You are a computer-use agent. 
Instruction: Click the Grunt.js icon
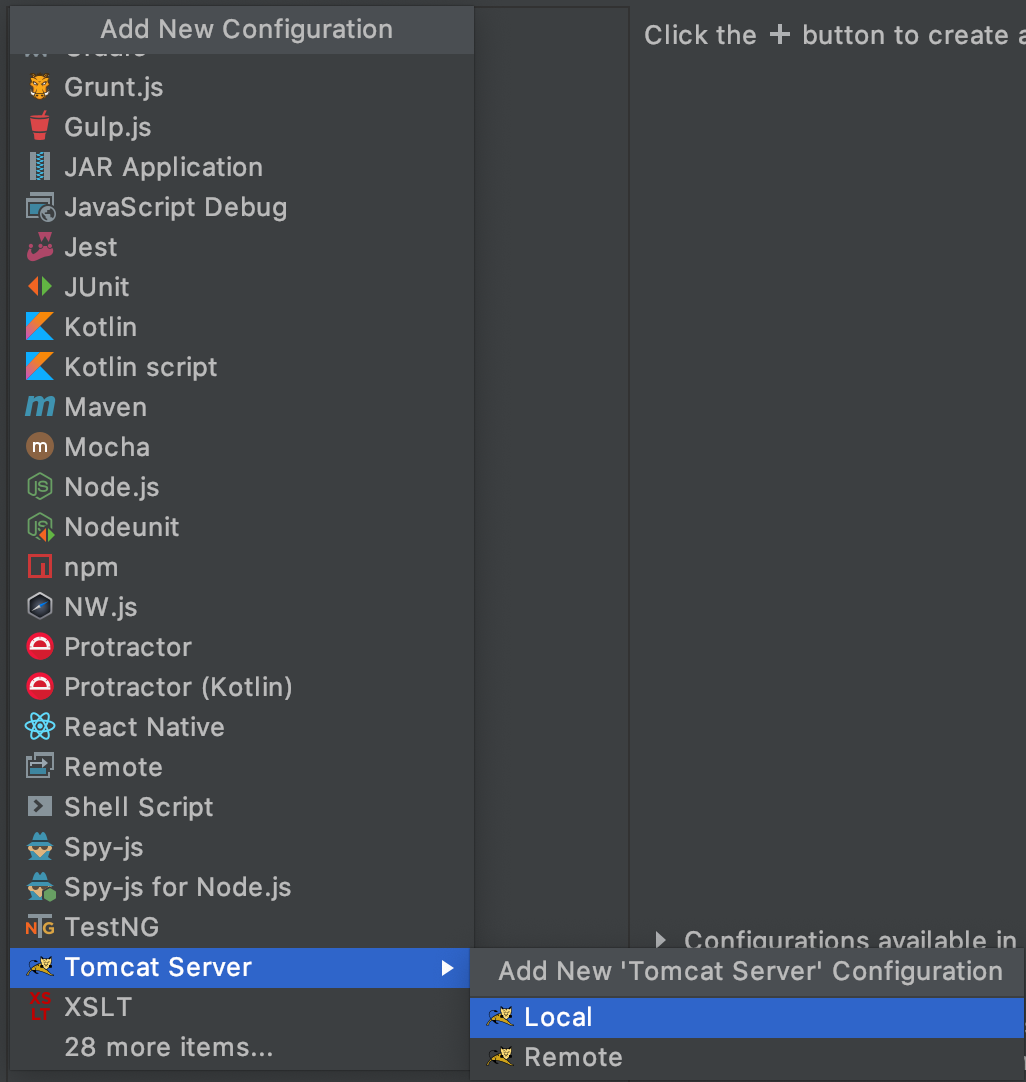(x=38, y=87)
